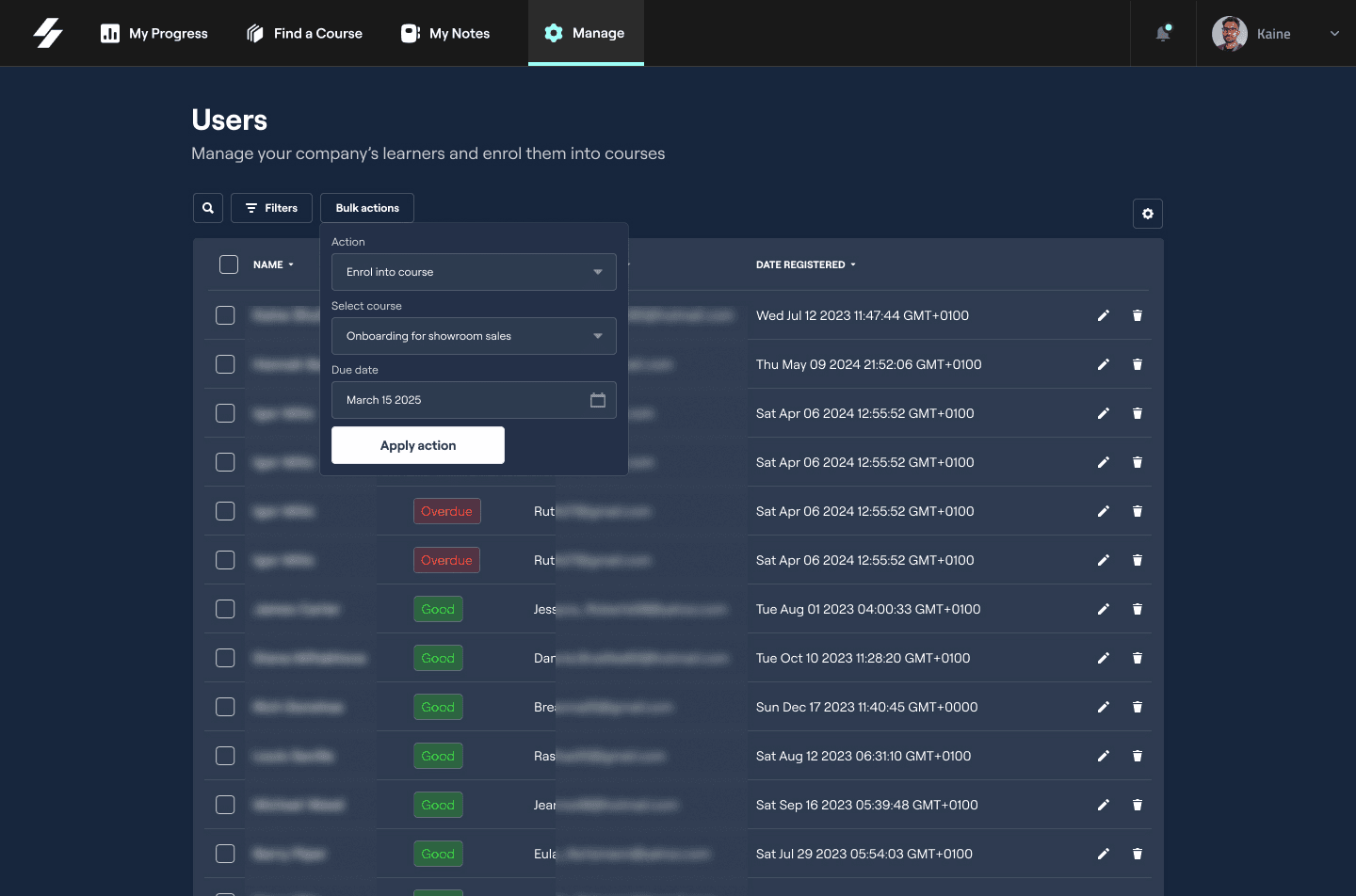
Task: Toggle the select-all checkbox beside NAME
Action: point(229,264)
